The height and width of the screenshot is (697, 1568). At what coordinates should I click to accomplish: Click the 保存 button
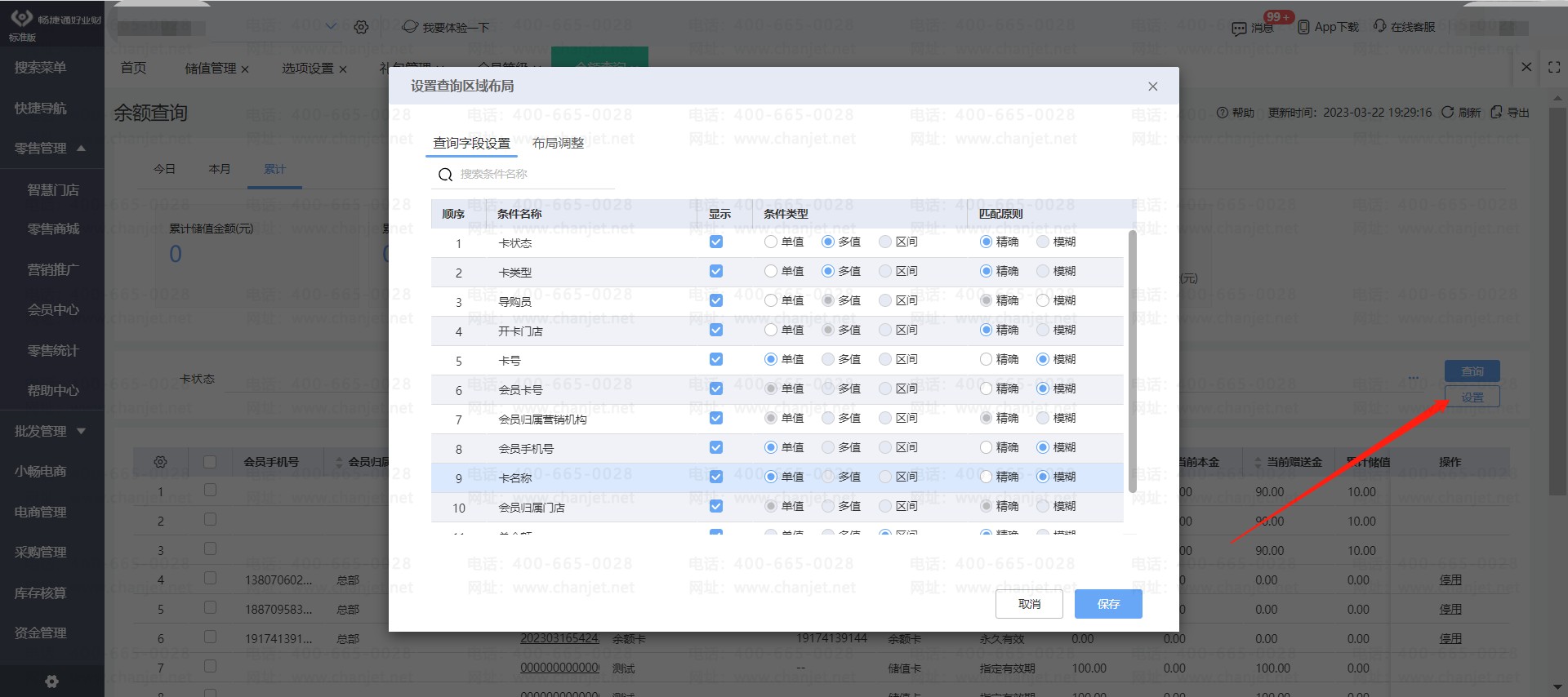[1108, 604]
